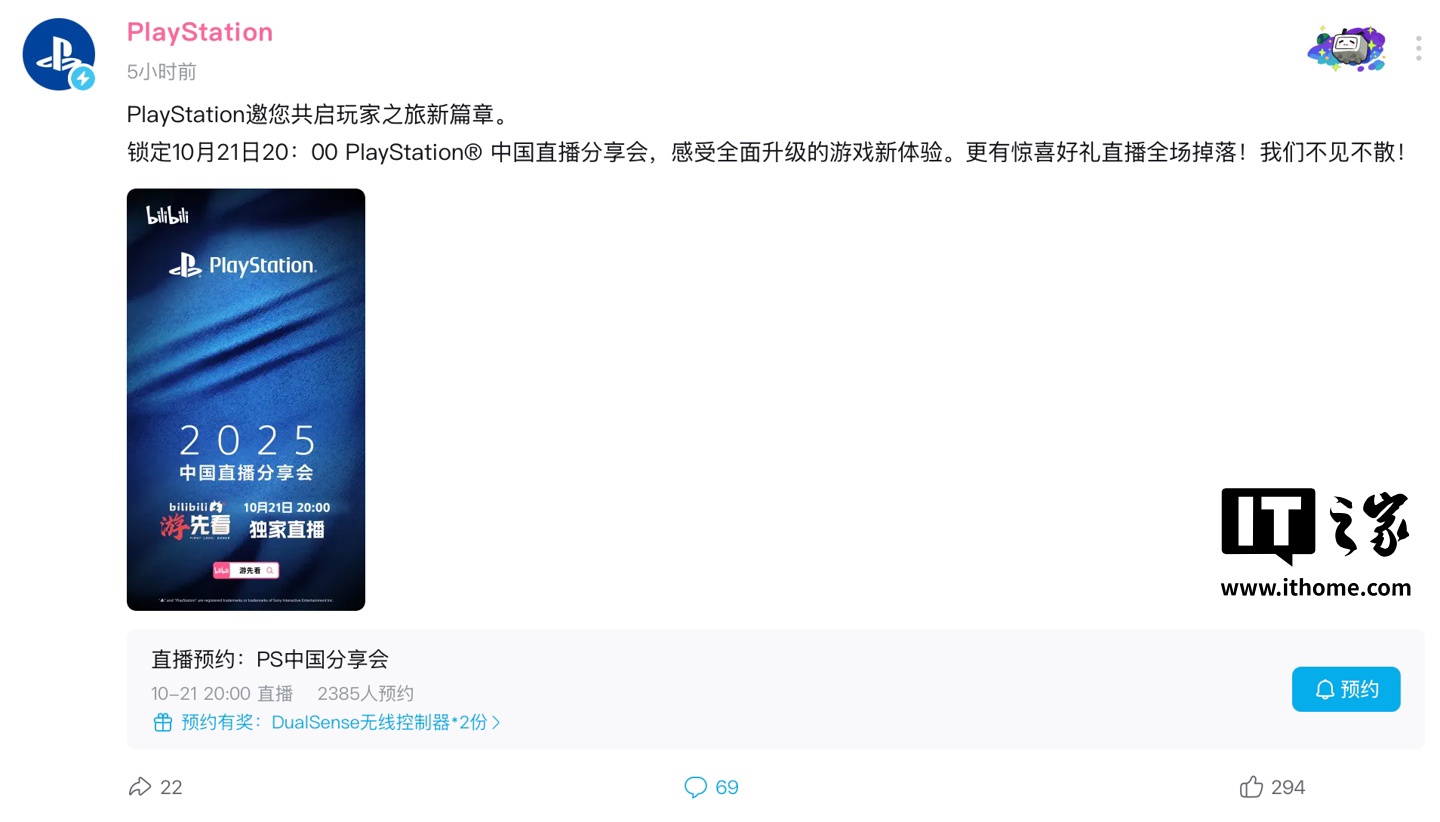Open the PlayStation 2025 livestream poster image
Screen dimensions: 1440x822
point(246,399)
